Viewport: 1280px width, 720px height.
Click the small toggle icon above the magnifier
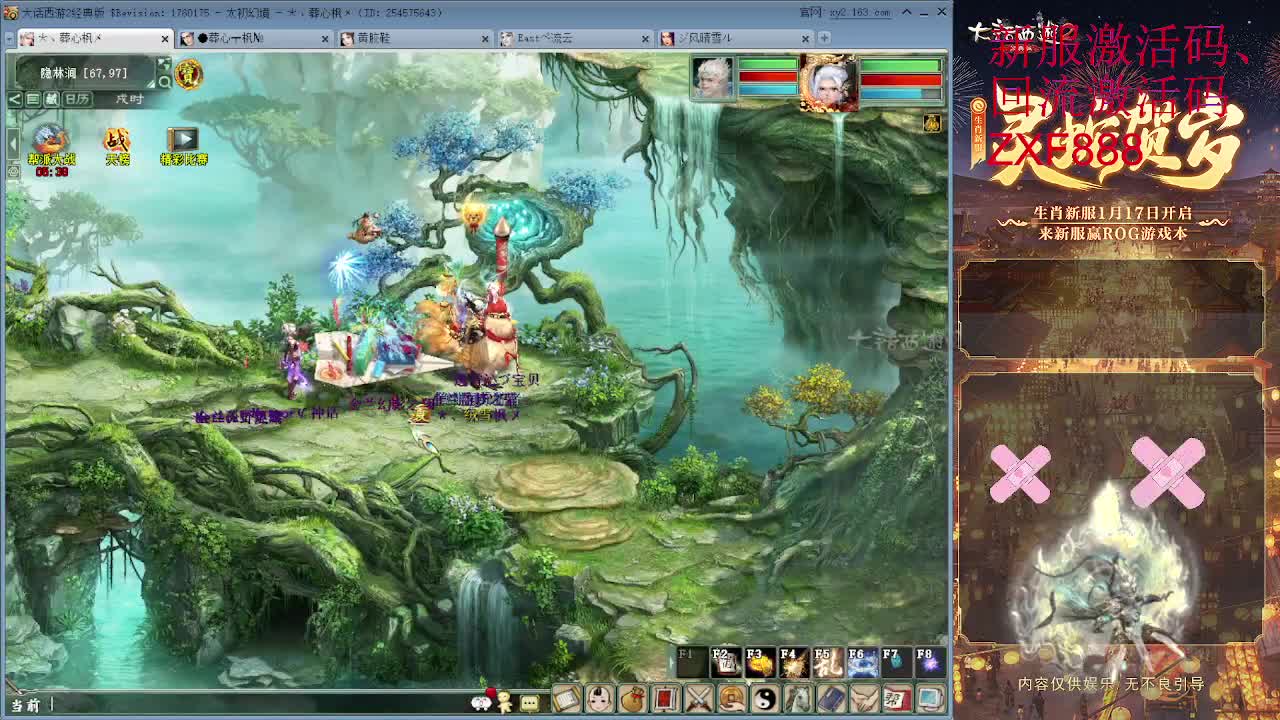click(164, 65)
